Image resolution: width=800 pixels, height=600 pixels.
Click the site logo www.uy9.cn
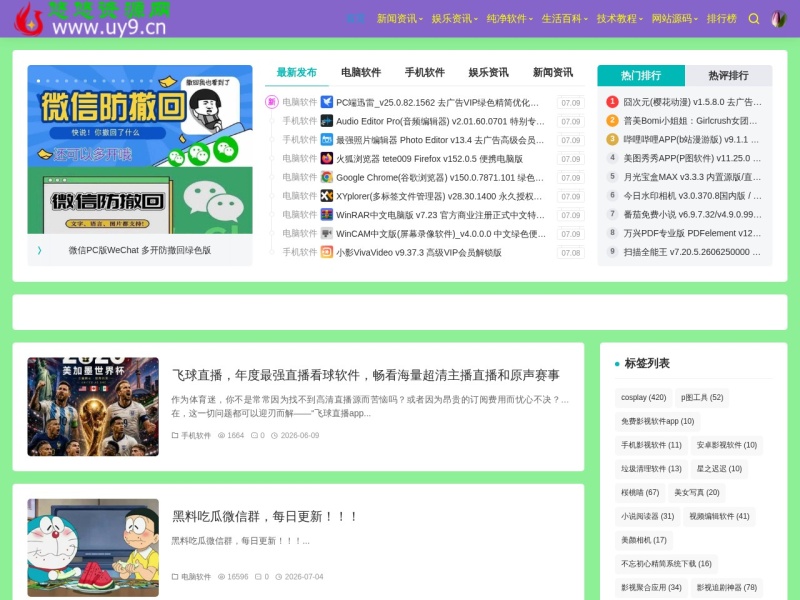pos(92,19)
